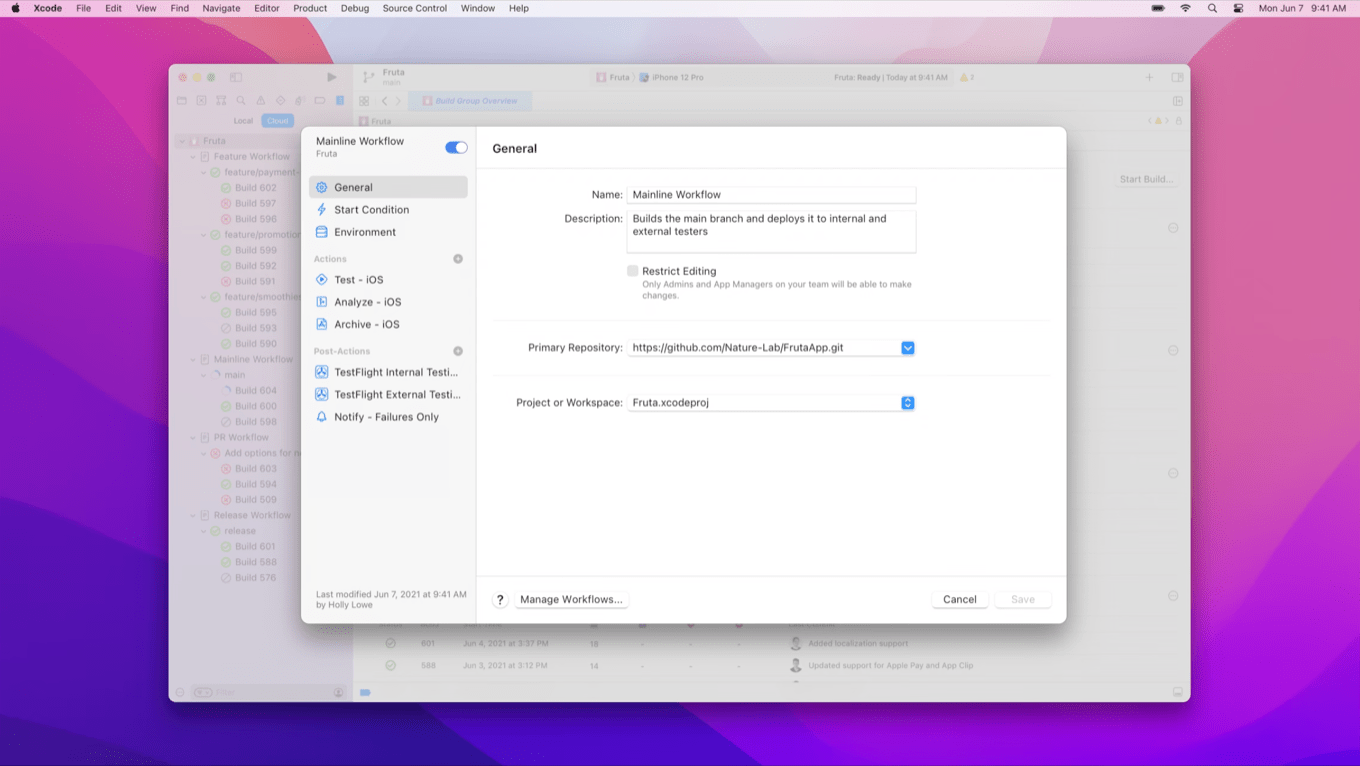Collapse the Release Workflow group
The image size is (1360, 766).
click(193, 516)
